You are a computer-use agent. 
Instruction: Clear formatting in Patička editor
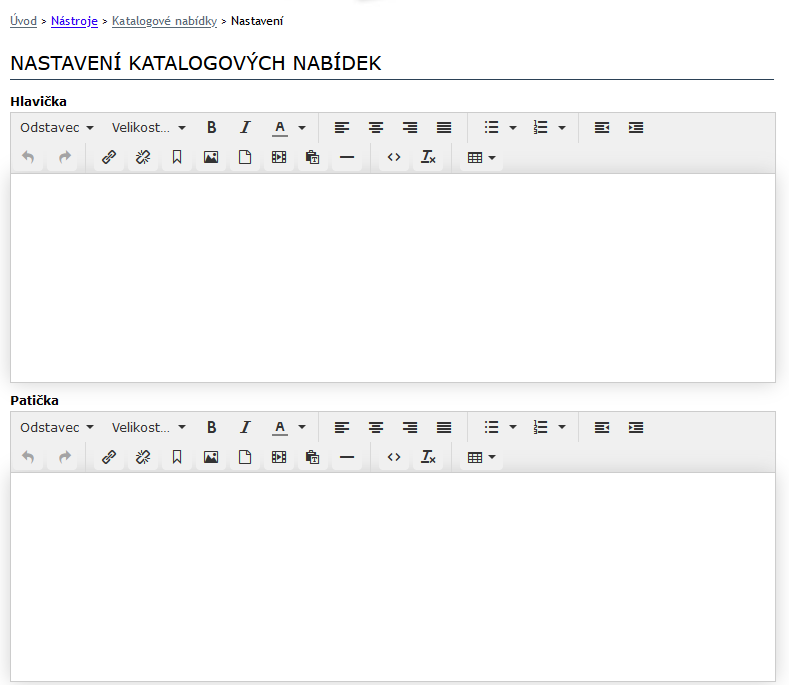click(x=428, y=457)
